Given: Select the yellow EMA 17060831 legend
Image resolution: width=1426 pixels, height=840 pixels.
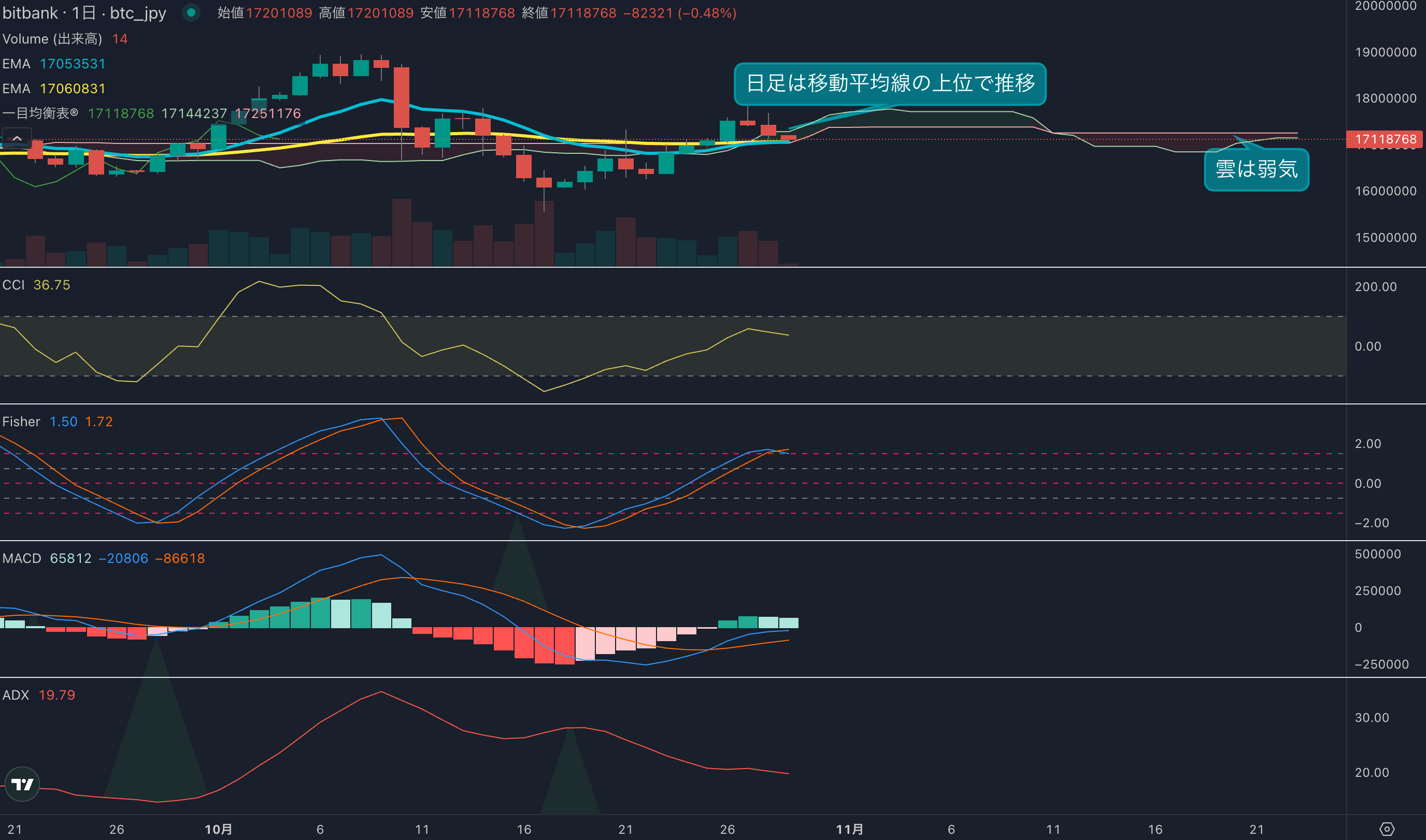Looking at the screenshot, I should click(x=54, y=89).
